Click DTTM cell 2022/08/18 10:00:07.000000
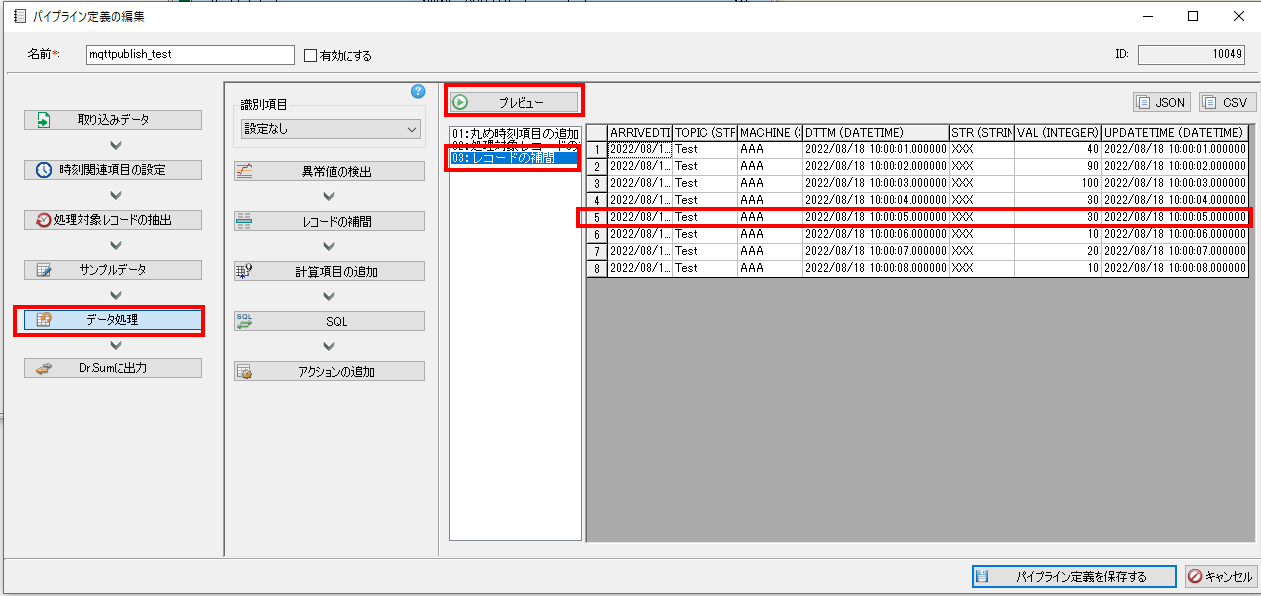Image resolution: width=1261 pixels, height=596 pixels. (x=876, y=251)
